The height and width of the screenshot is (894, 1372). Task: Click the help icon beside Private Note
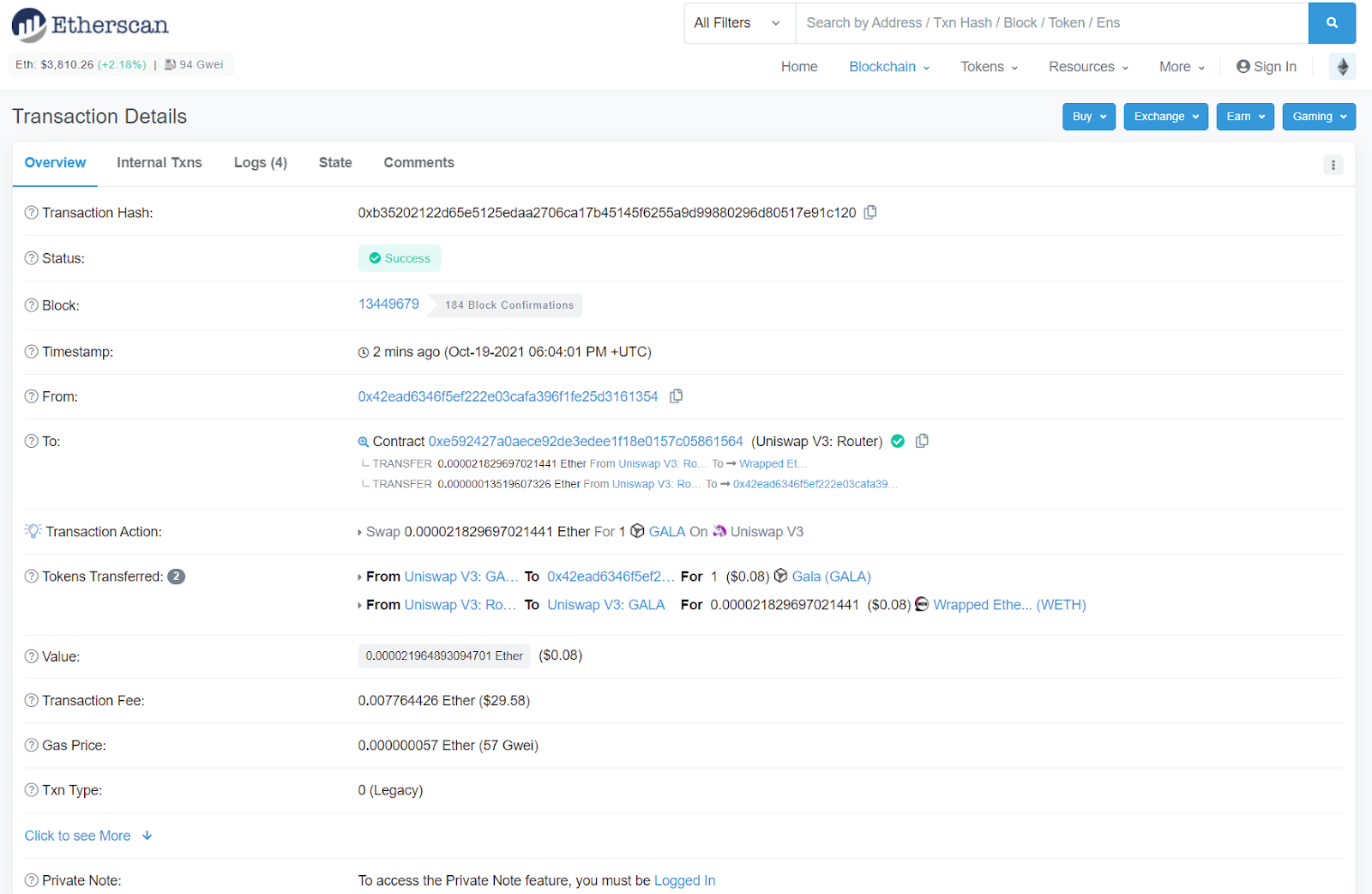coord(32,880)
